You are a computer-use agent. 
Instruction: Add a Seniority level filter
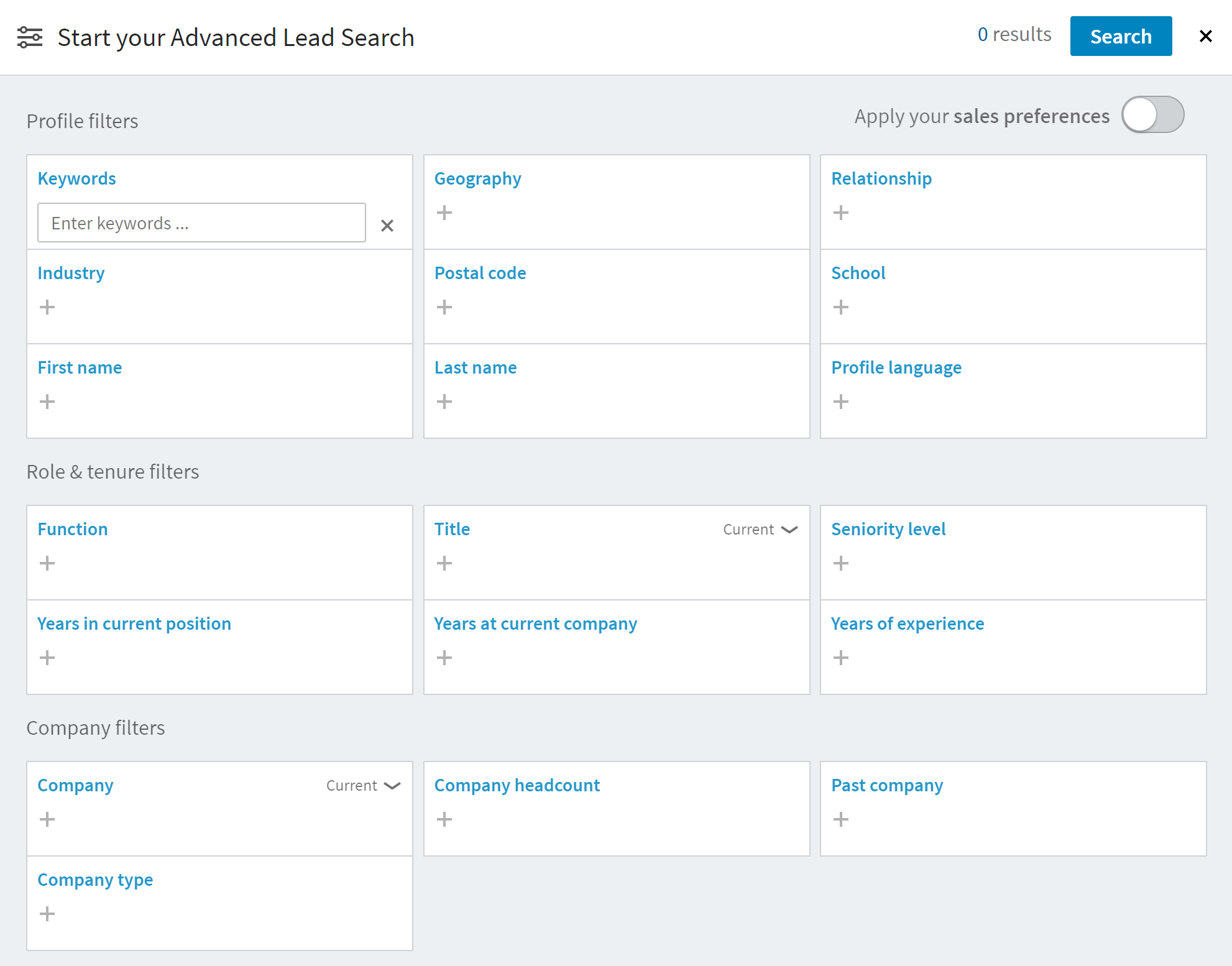(x=840, y=563)
